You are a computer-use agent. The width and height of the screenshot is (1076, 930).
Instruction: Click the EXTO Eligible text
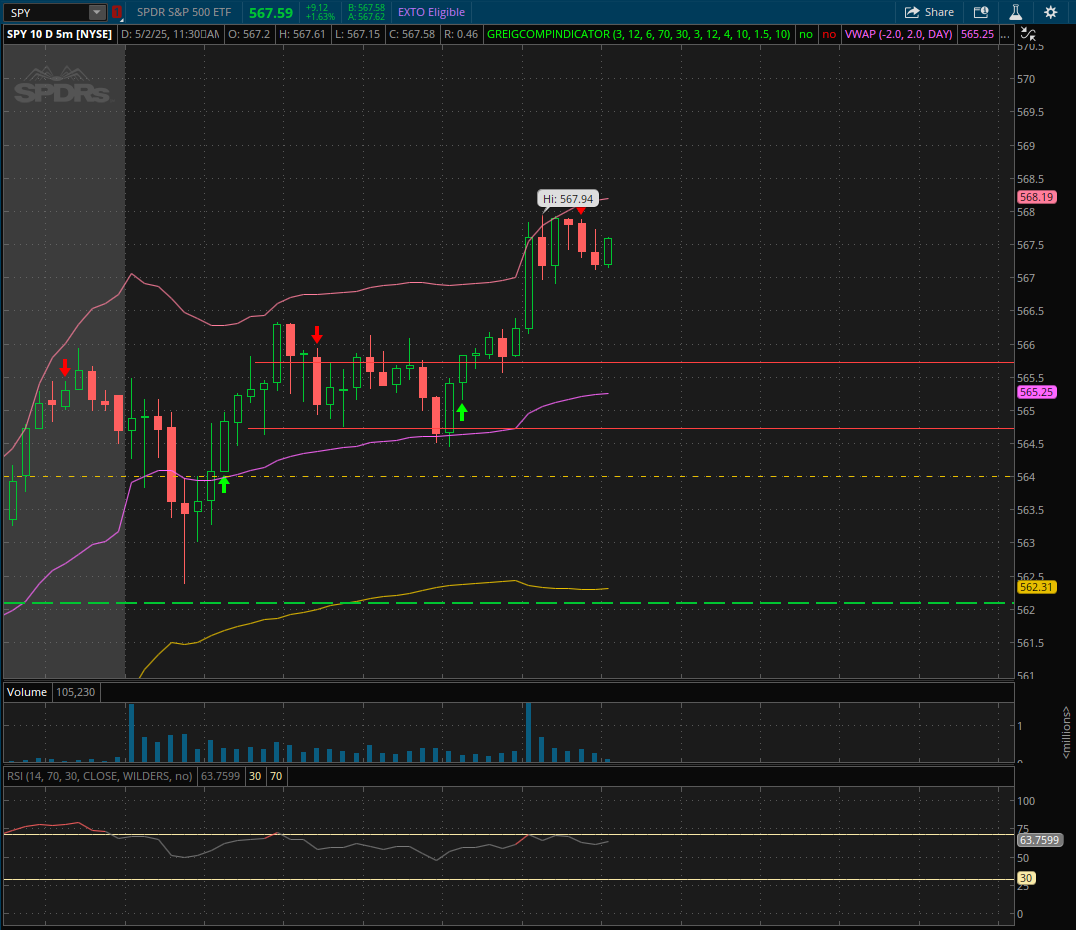click(x=431, y=12)
